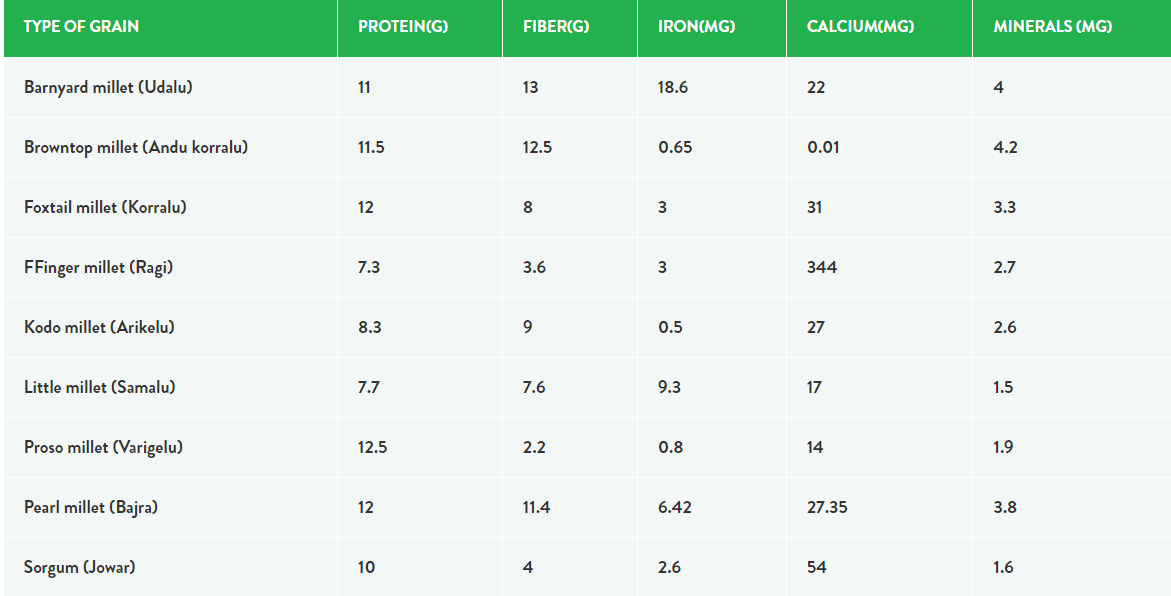Select the Foxtail millet (Korralu) row name
The height and width of the screenshot is (596, 1171).
[105, 207]
